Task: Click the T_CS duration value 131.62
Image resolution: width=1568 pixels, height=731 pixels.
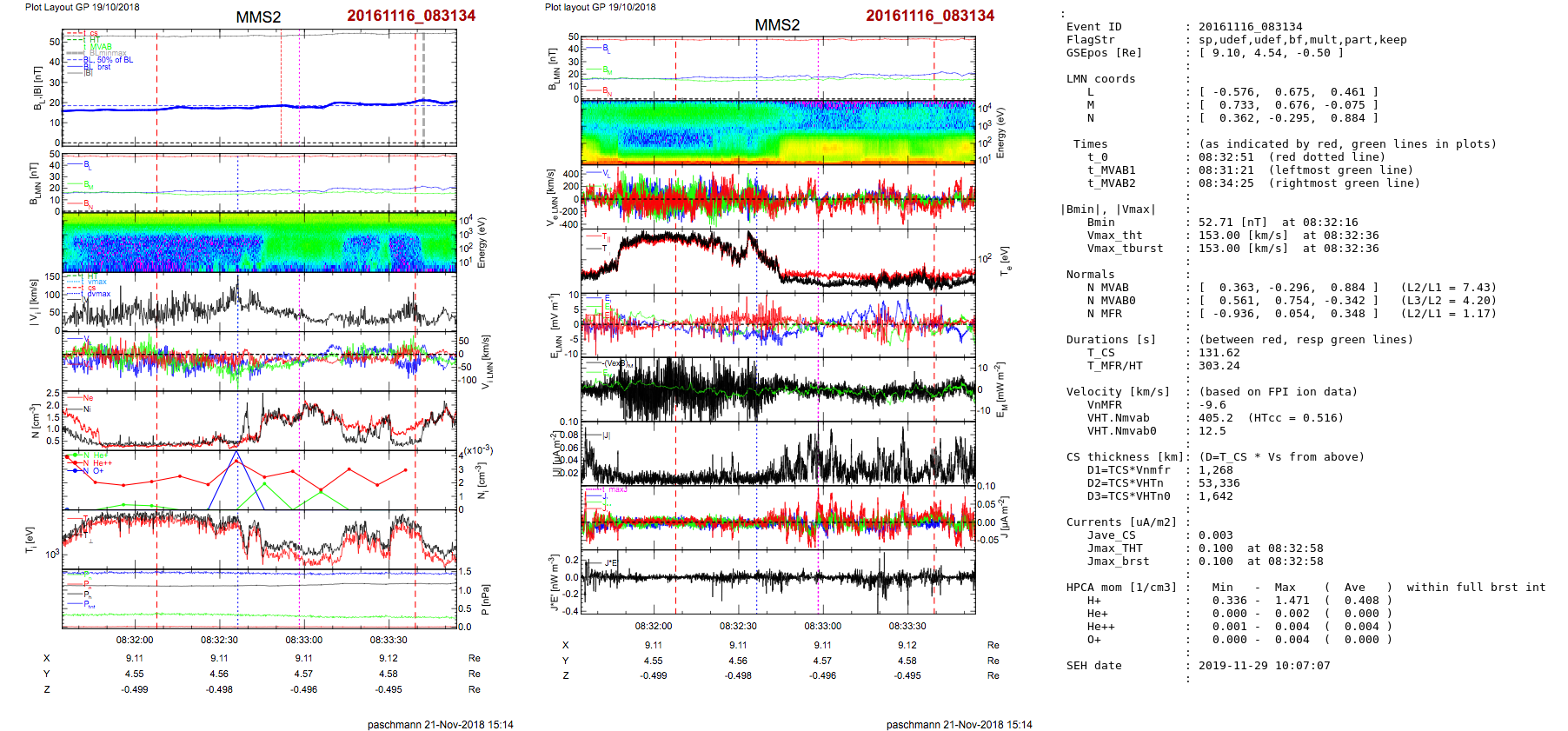Action: pos(1216,353)
